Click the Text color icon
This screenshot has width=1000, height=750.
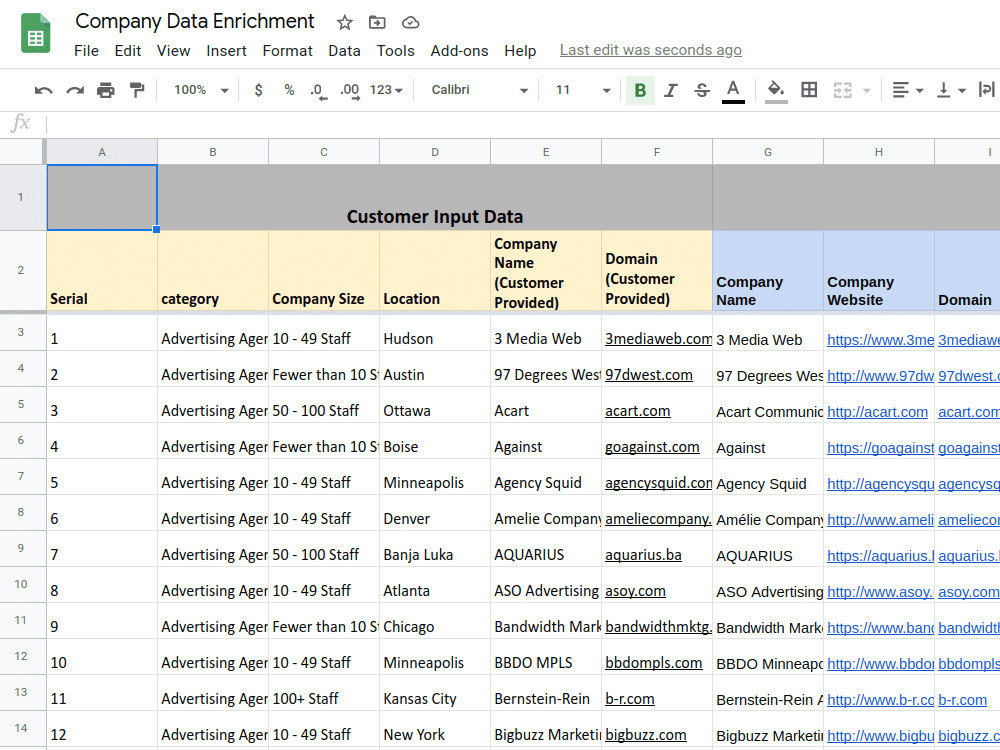733,91
